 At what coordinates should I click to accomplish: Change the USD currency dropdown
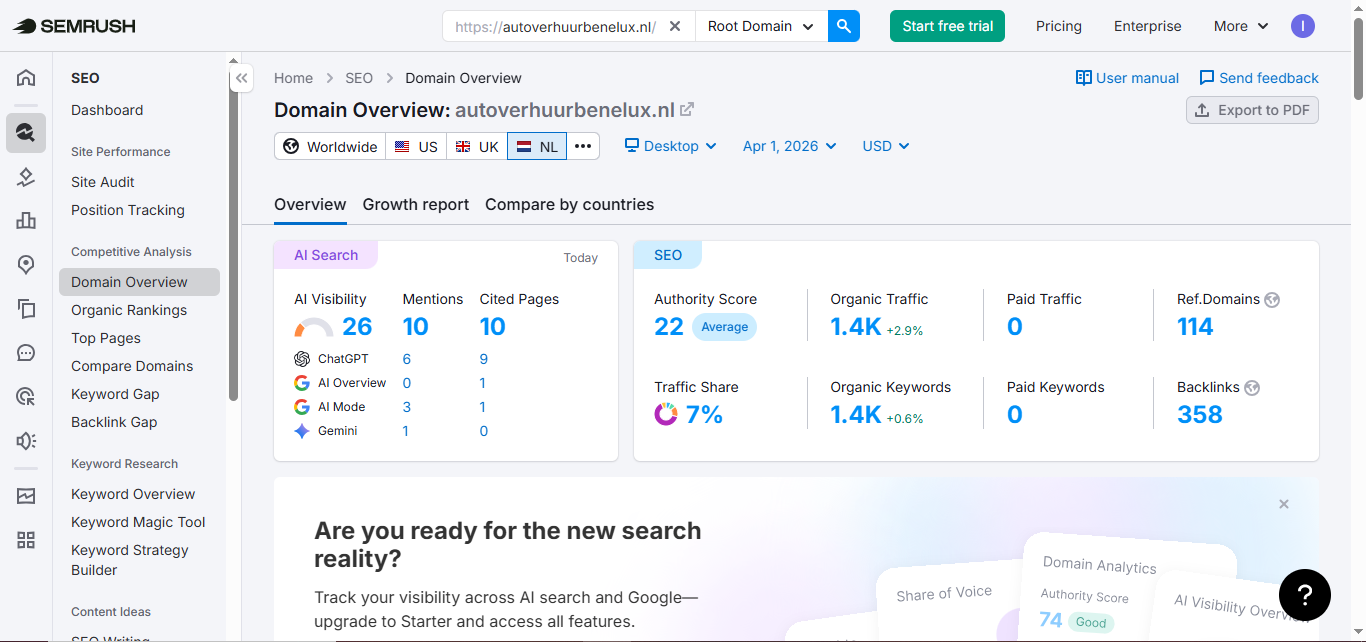(886, 146)
